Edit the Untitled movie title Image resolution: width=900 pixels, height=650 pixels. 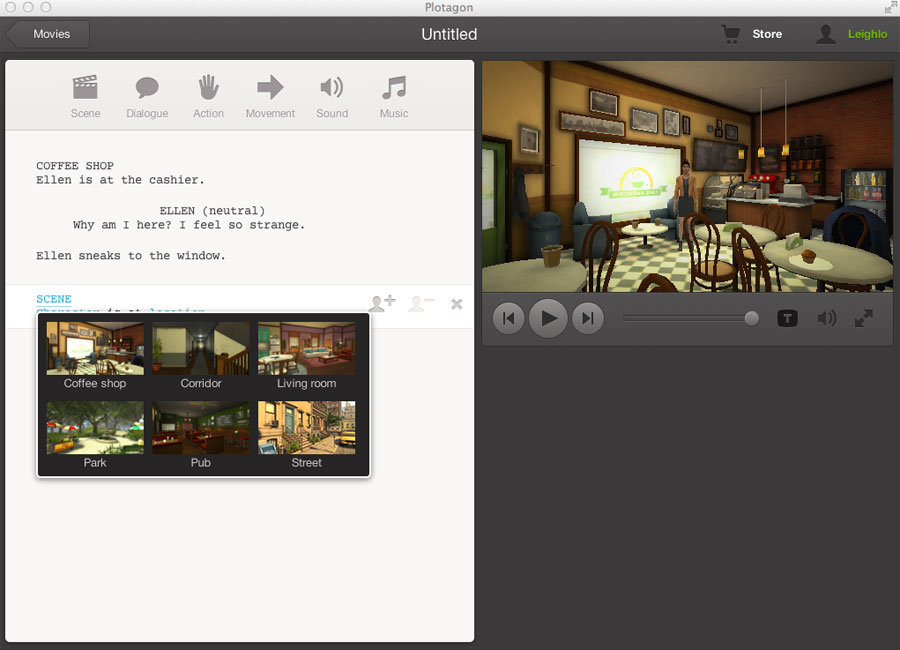(x=449, y=34)
